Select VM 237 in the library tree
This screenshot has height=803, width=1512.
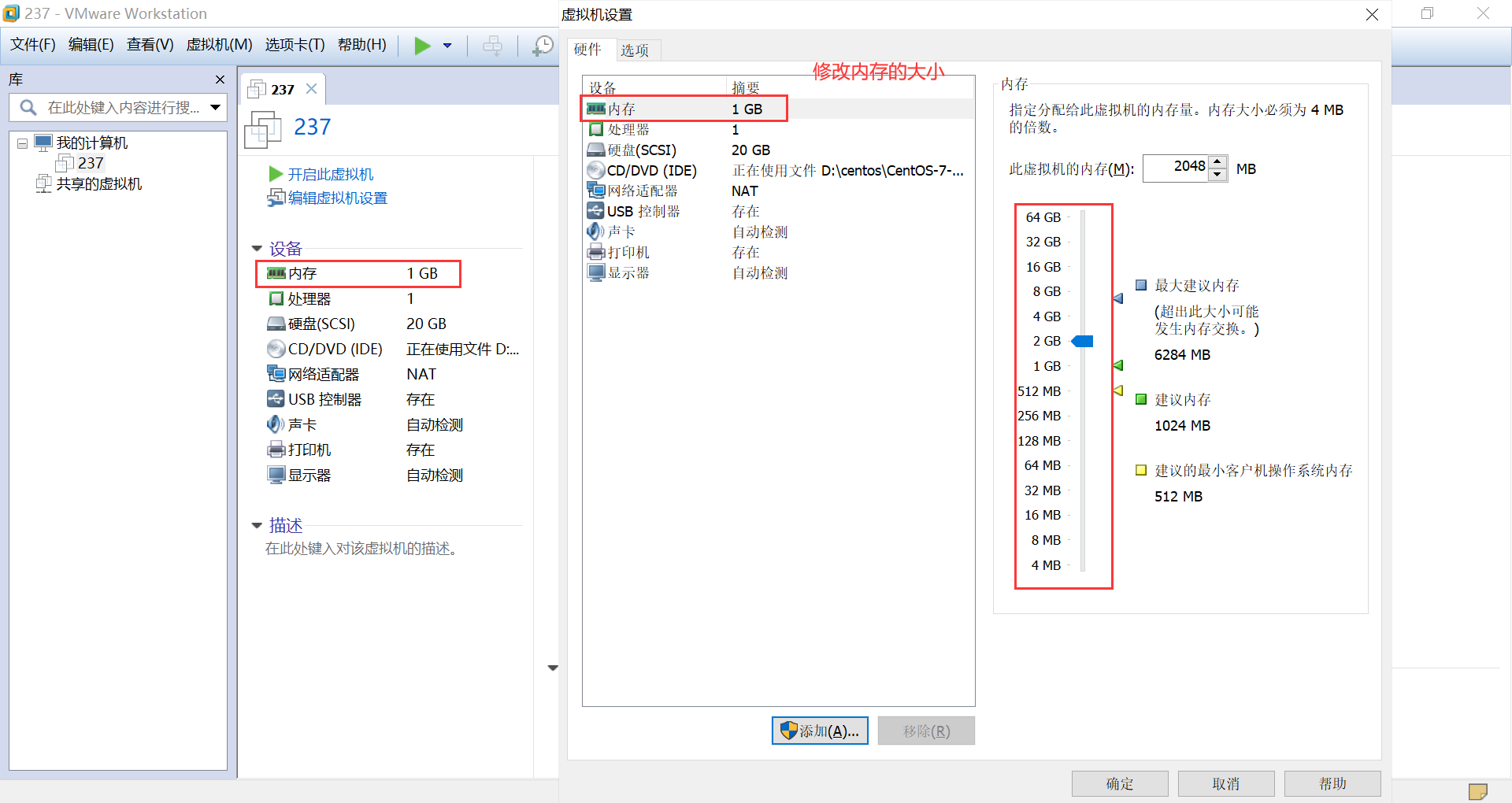(90, 163)
